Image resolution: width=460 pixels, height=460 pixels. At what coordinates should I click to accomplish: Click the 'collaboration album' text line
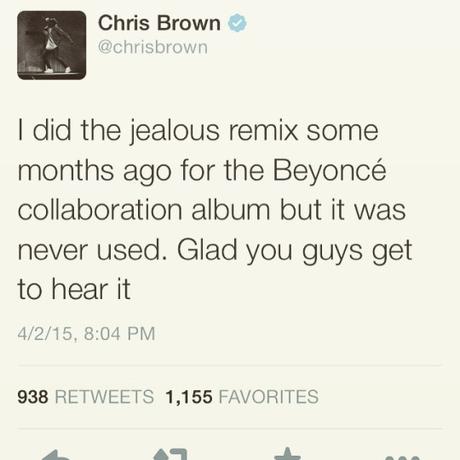[x=143, y=210]
